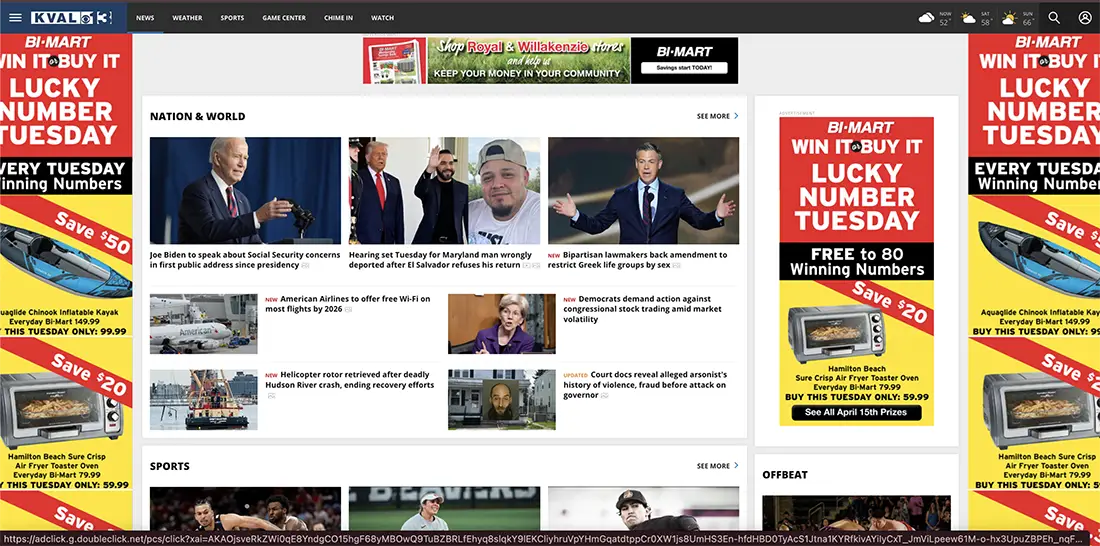Click the chevron beside Sports See More
Image resolution: width=1100 pixels, height=546 pixels.
pyautogui.click(x=736, y=465)
